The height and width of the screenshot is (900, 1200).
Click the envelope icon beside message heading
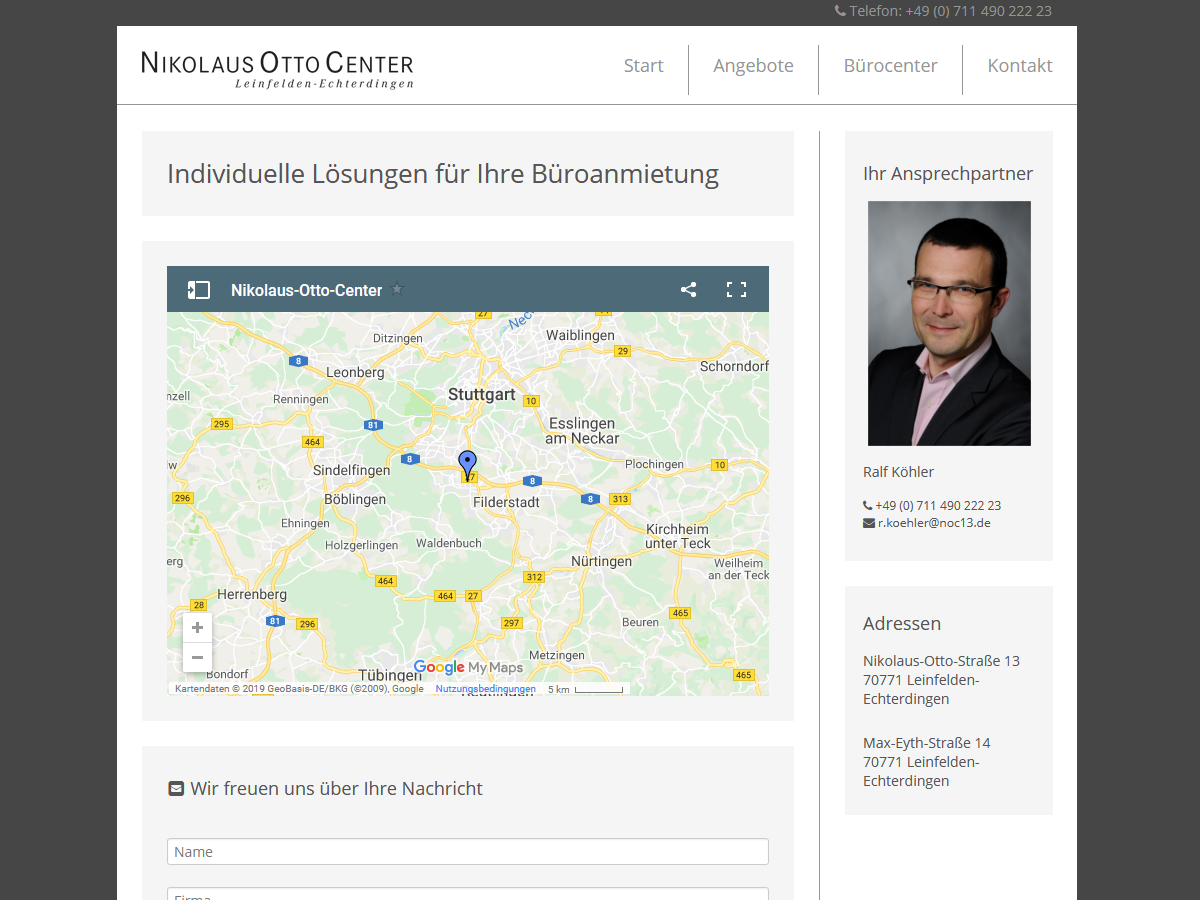click(176, 789)
